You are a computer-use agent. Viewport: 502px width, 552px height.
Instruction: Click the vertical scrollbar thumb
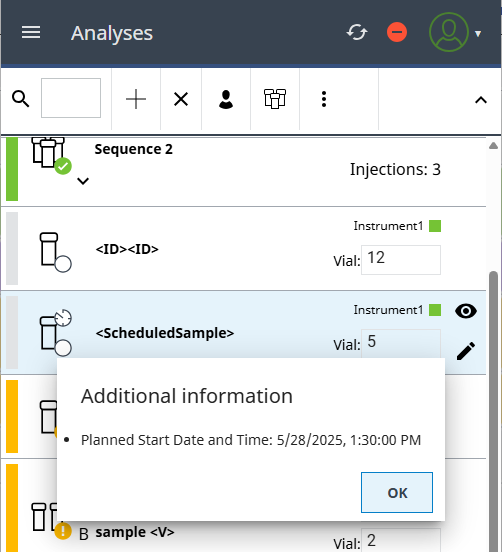(x=494, y=411)
